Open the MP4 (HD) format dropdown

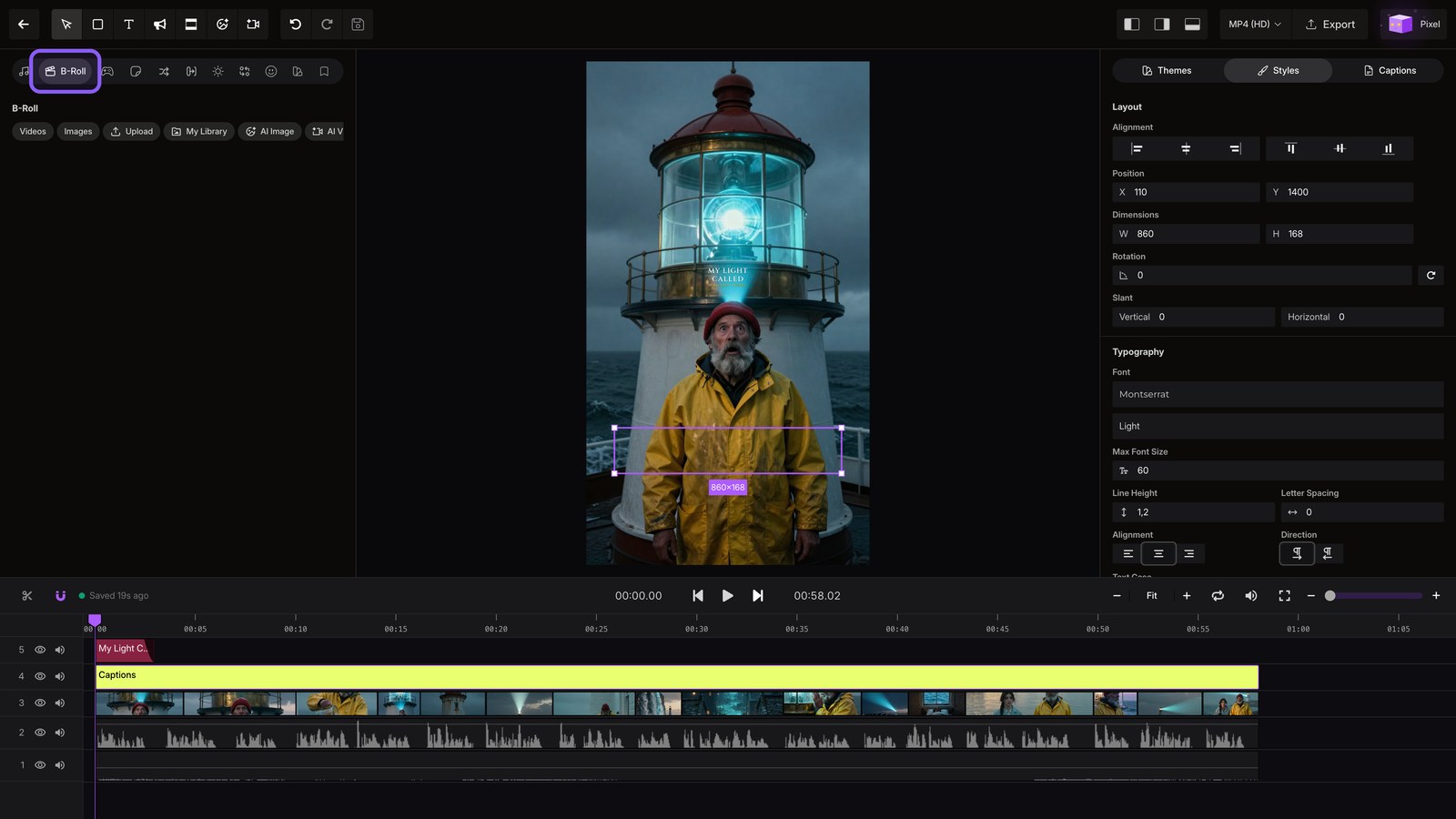click(x=1254, y=25)
